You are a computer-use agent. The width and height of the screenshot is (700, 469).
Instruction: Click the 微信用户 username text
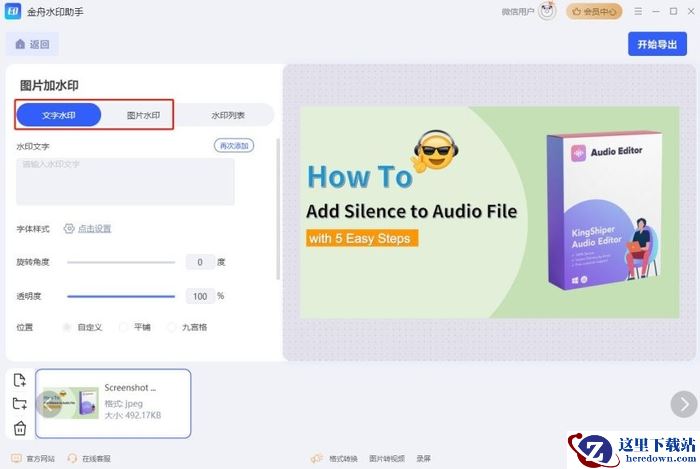coord(518,12)
